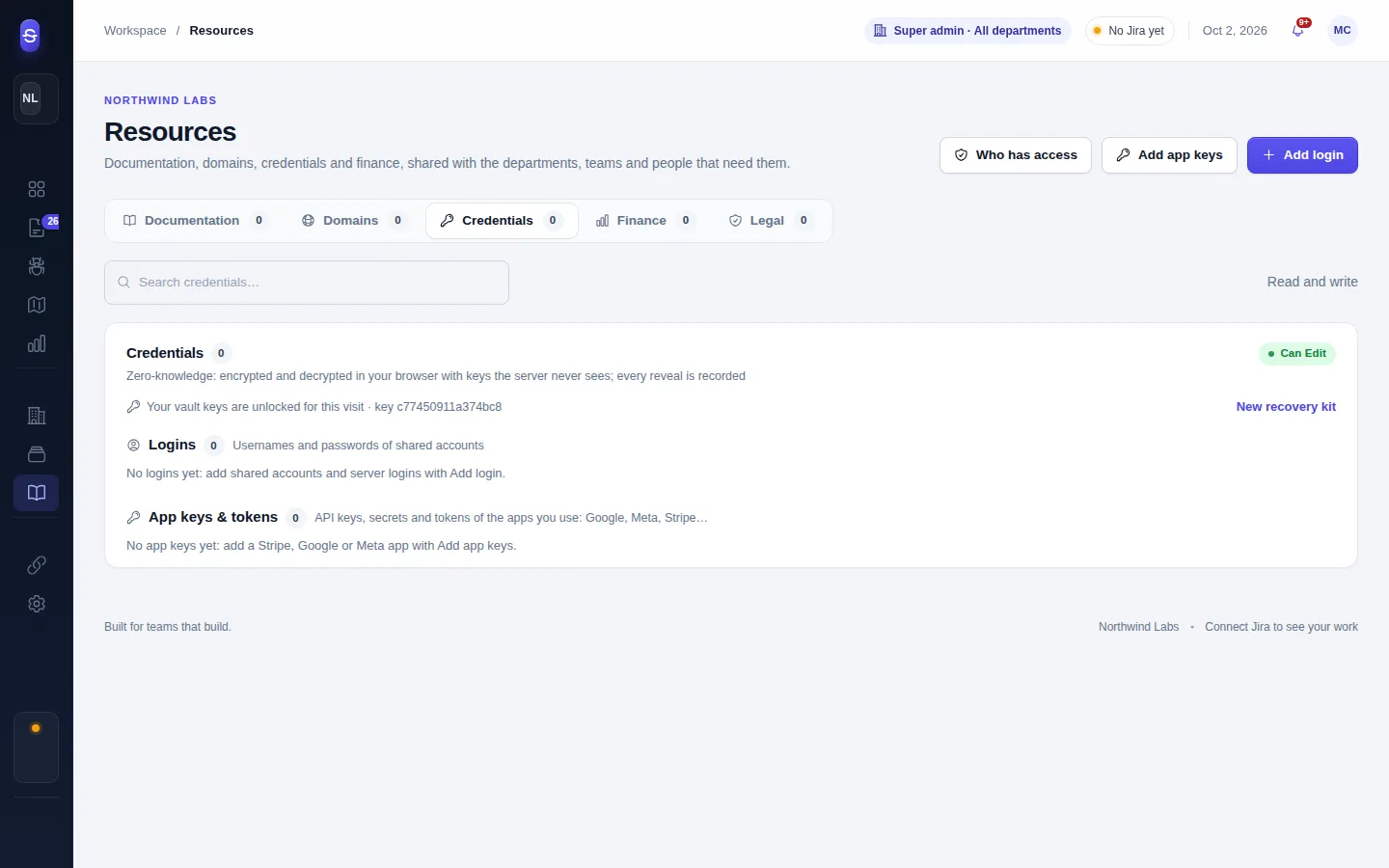The height and width of the screenshot is (868, 1389).
Task: Click the Resources page title
Action: tap(170, 132)
